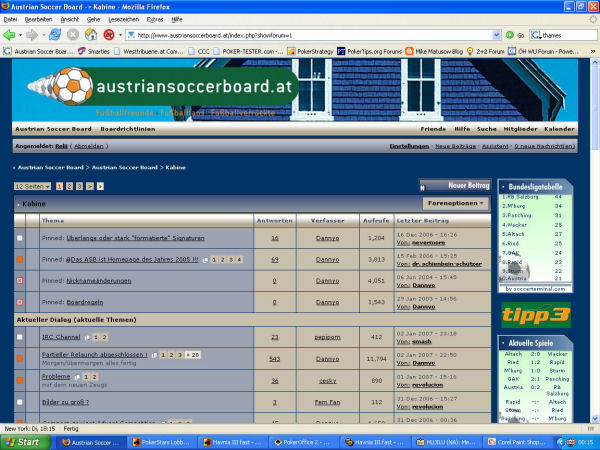Open the Forenoptionen dropdown

tap(455, 202)
